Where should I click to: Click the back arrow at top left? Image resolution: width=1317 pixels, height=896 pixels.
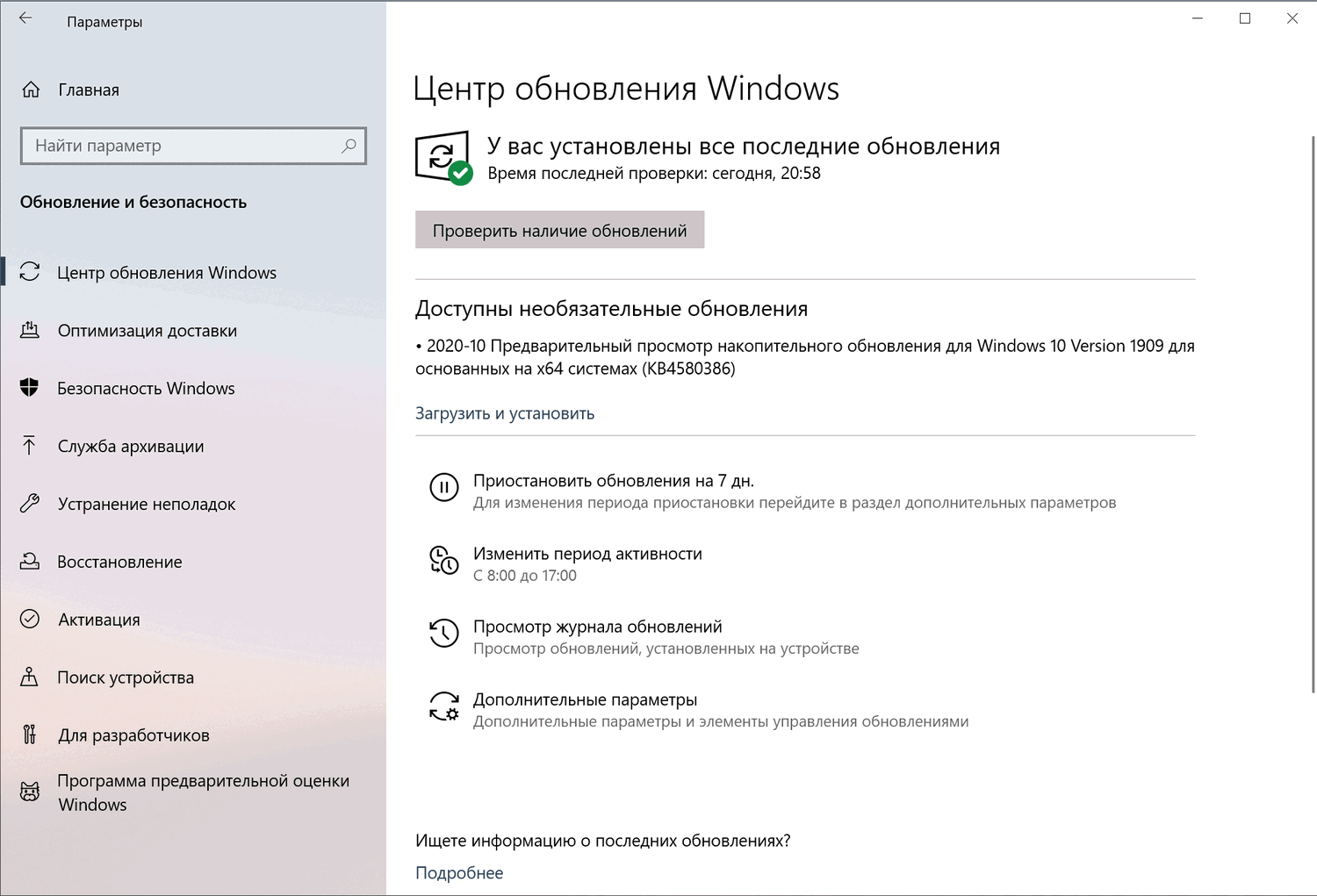[x=25, y=18]
